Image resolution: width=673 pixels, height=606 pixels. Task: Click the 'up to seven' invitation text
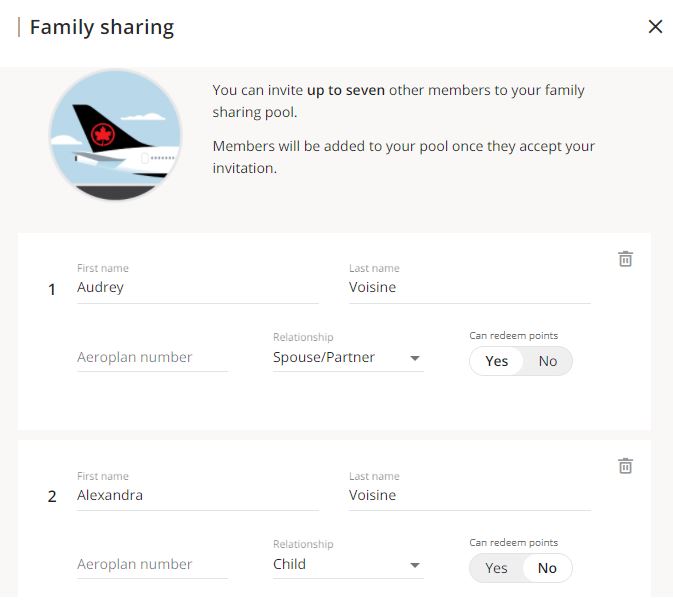(x=346, y=90)
